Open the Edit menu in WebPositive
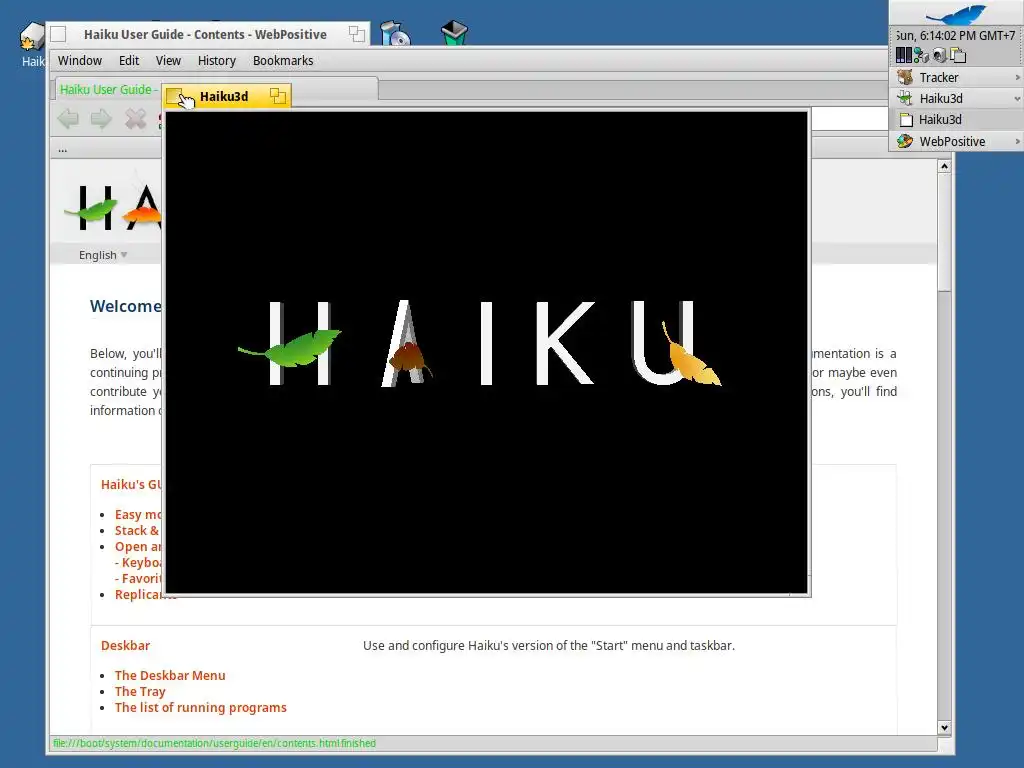The image size is (1024, 768). pos(129,61)
